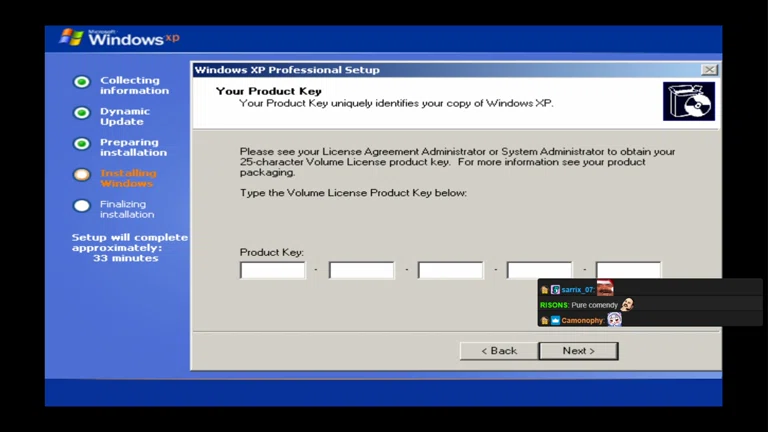Click the Next button

578,351
